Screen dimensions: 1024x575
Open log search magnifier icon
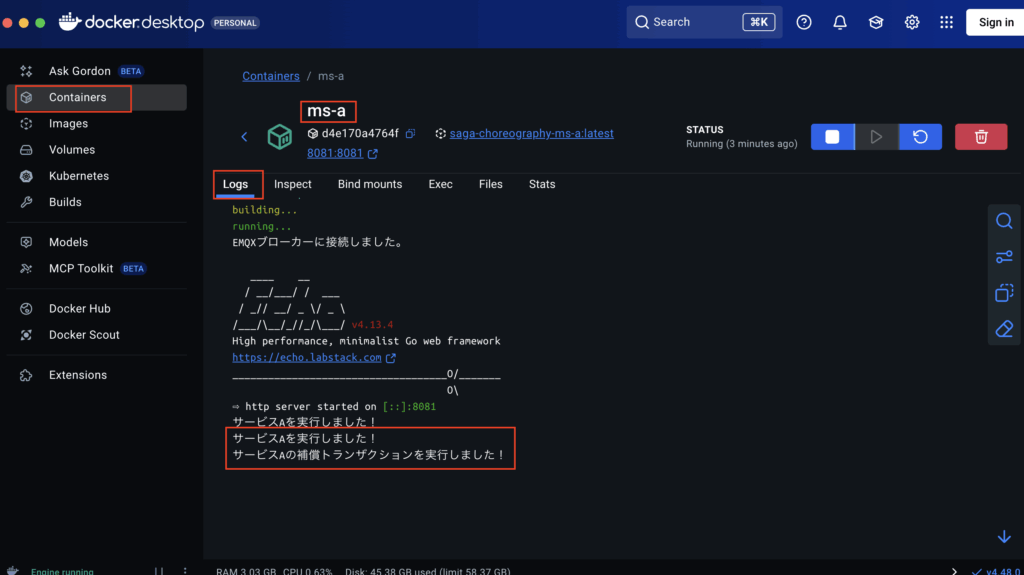1004,221
